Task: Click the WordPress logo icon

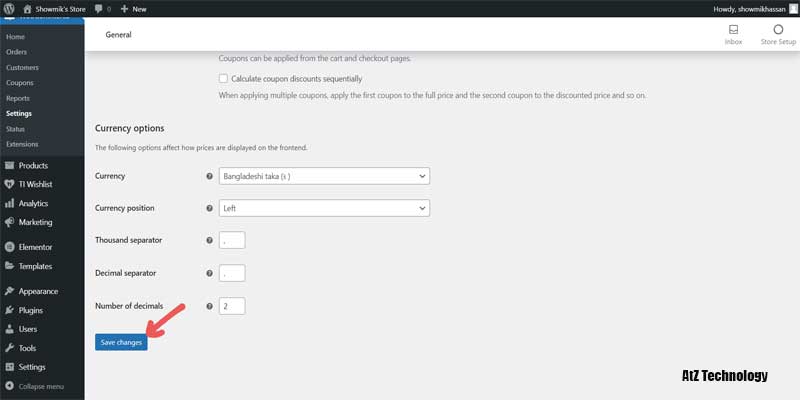Action: (9, 8)
